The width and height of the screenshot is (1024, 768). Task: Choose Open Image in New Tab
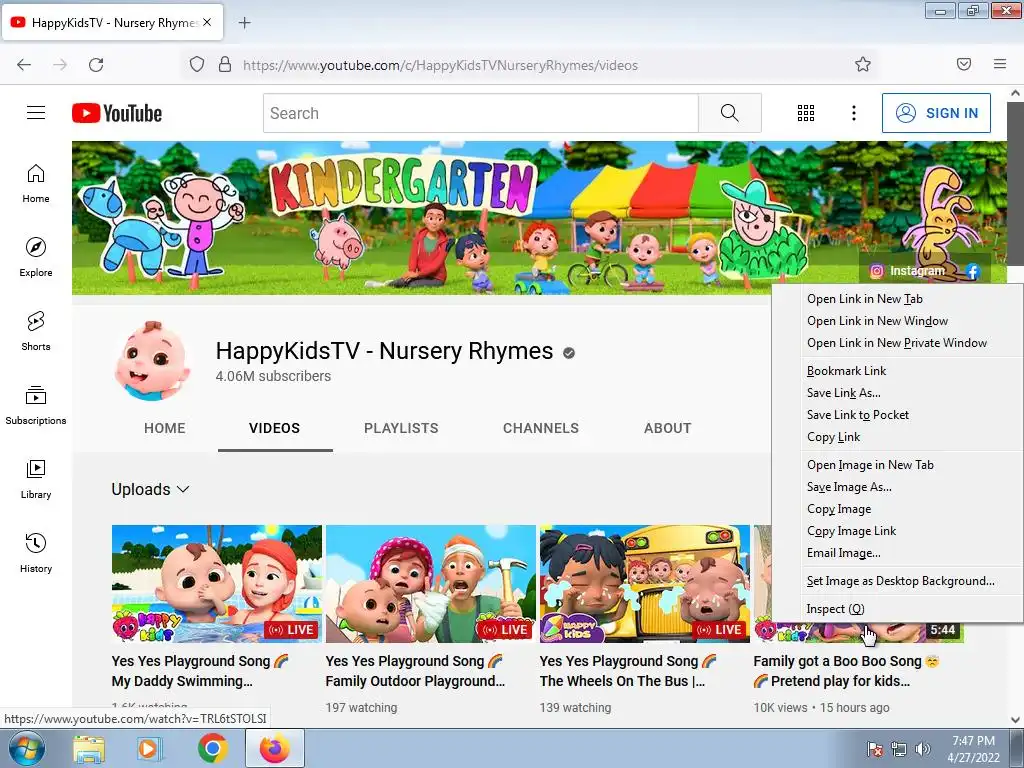[x=897, y=465]
